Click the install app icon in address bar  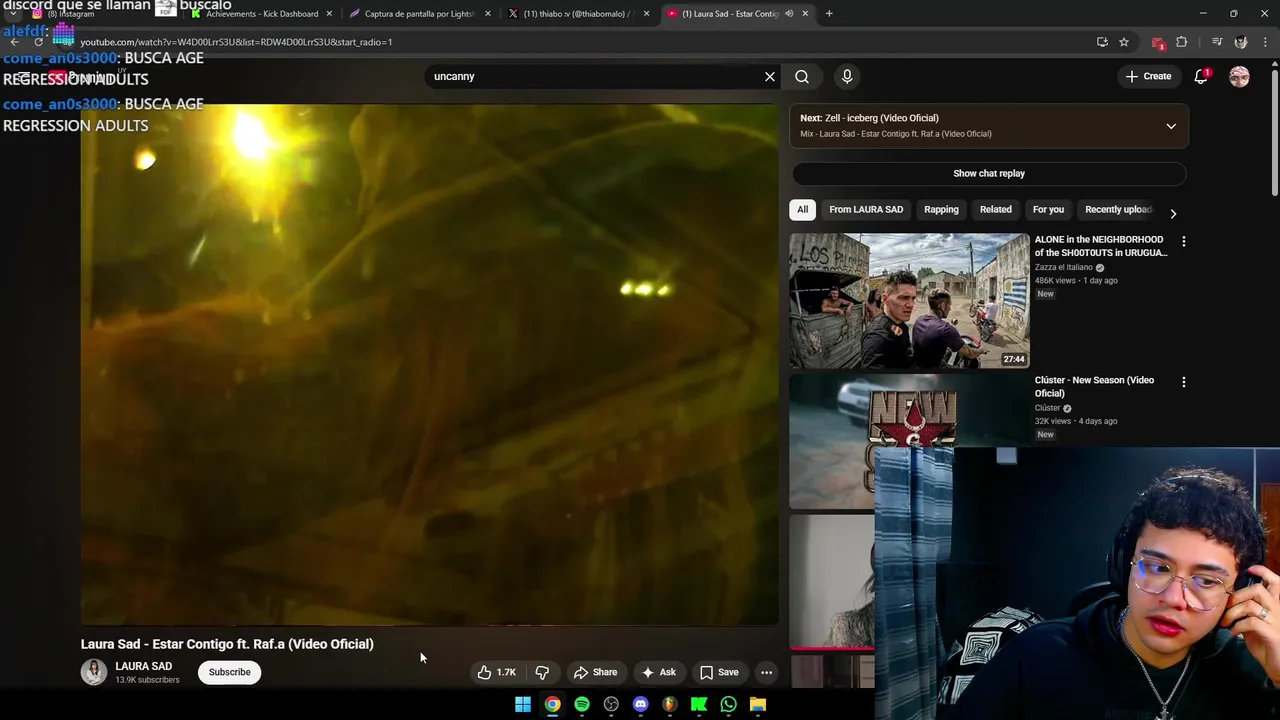pos(1102,42)
